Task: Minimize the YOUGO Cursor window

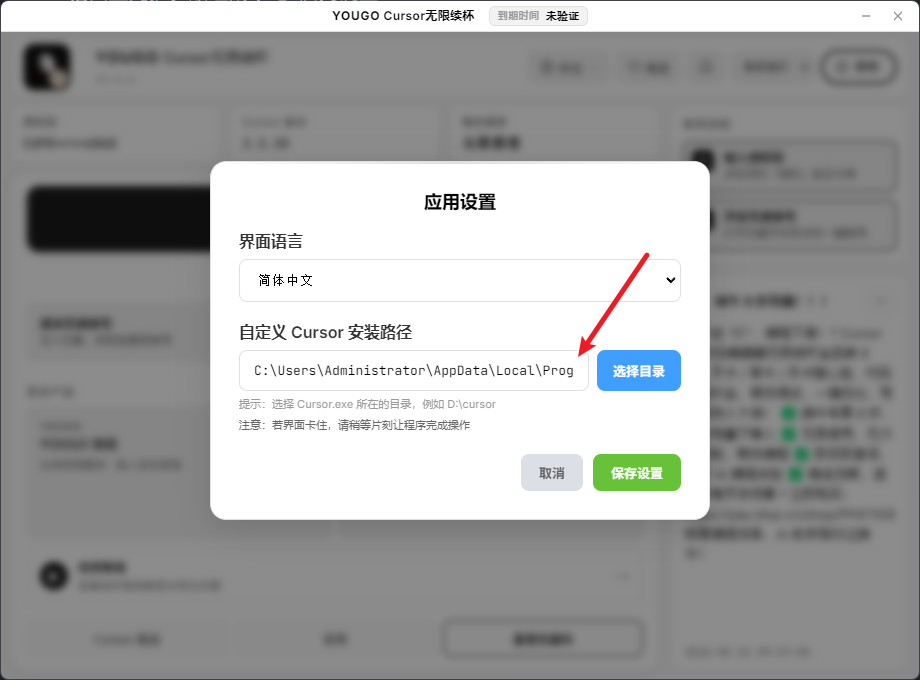Action: coord(865,16)
